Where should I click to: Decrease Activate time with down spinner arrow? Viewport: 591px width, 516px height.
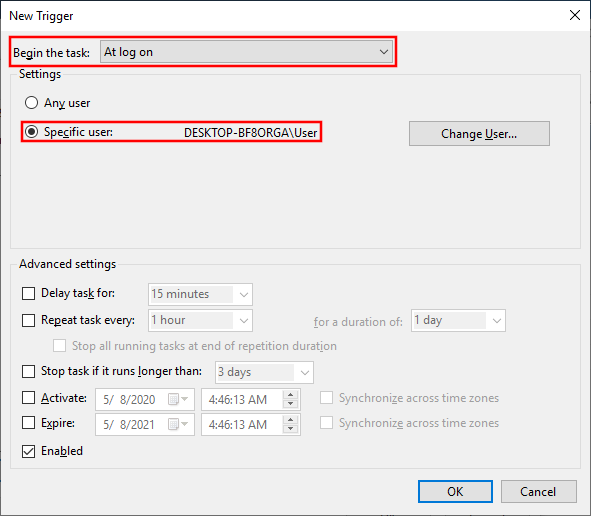point(290,404)
